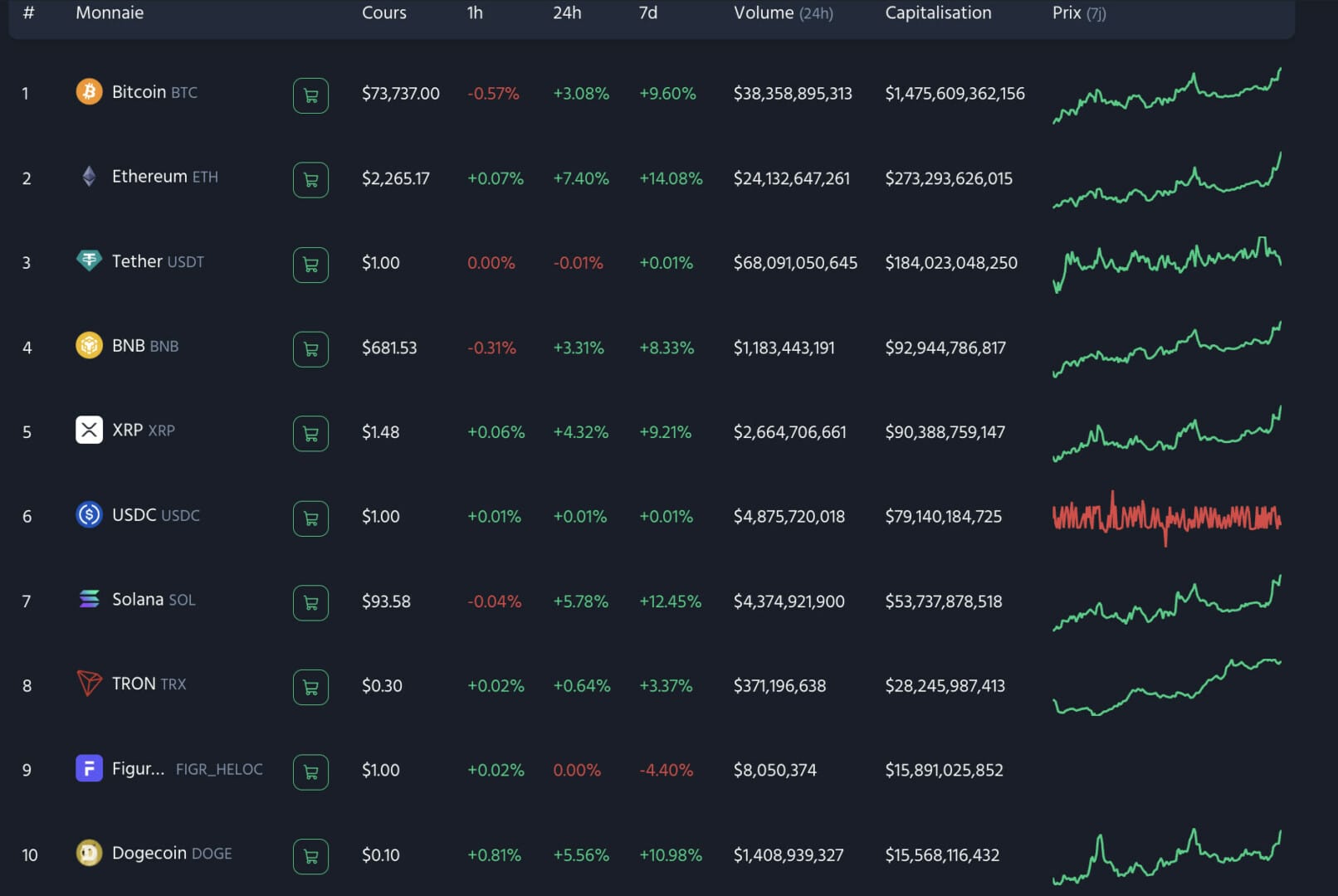Open the Ethereum ETH coin link
The height and width of the screenshot is (896, 1338).
[x=164, y=177]
